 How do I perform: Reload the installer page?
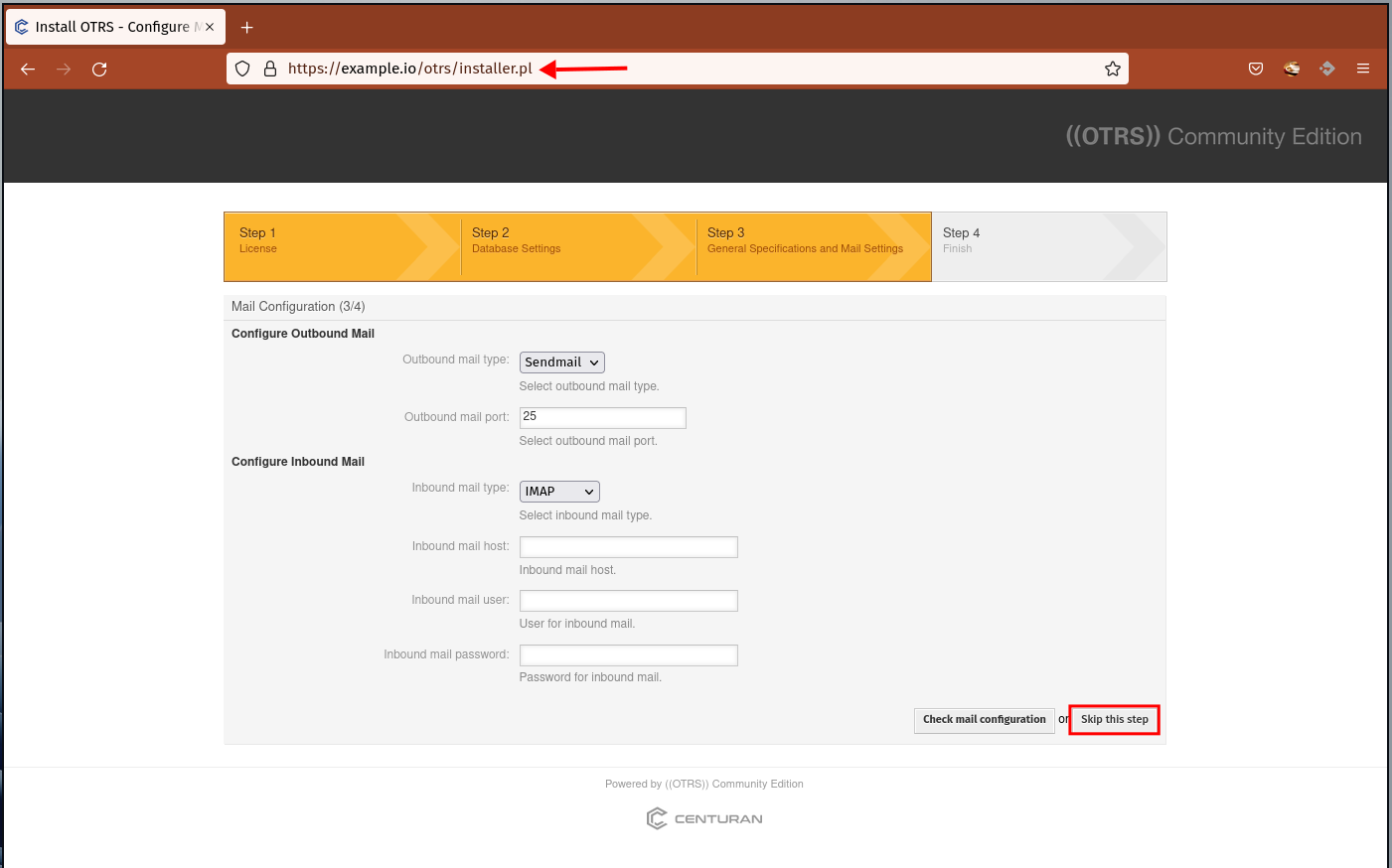(x=99, y=69)
